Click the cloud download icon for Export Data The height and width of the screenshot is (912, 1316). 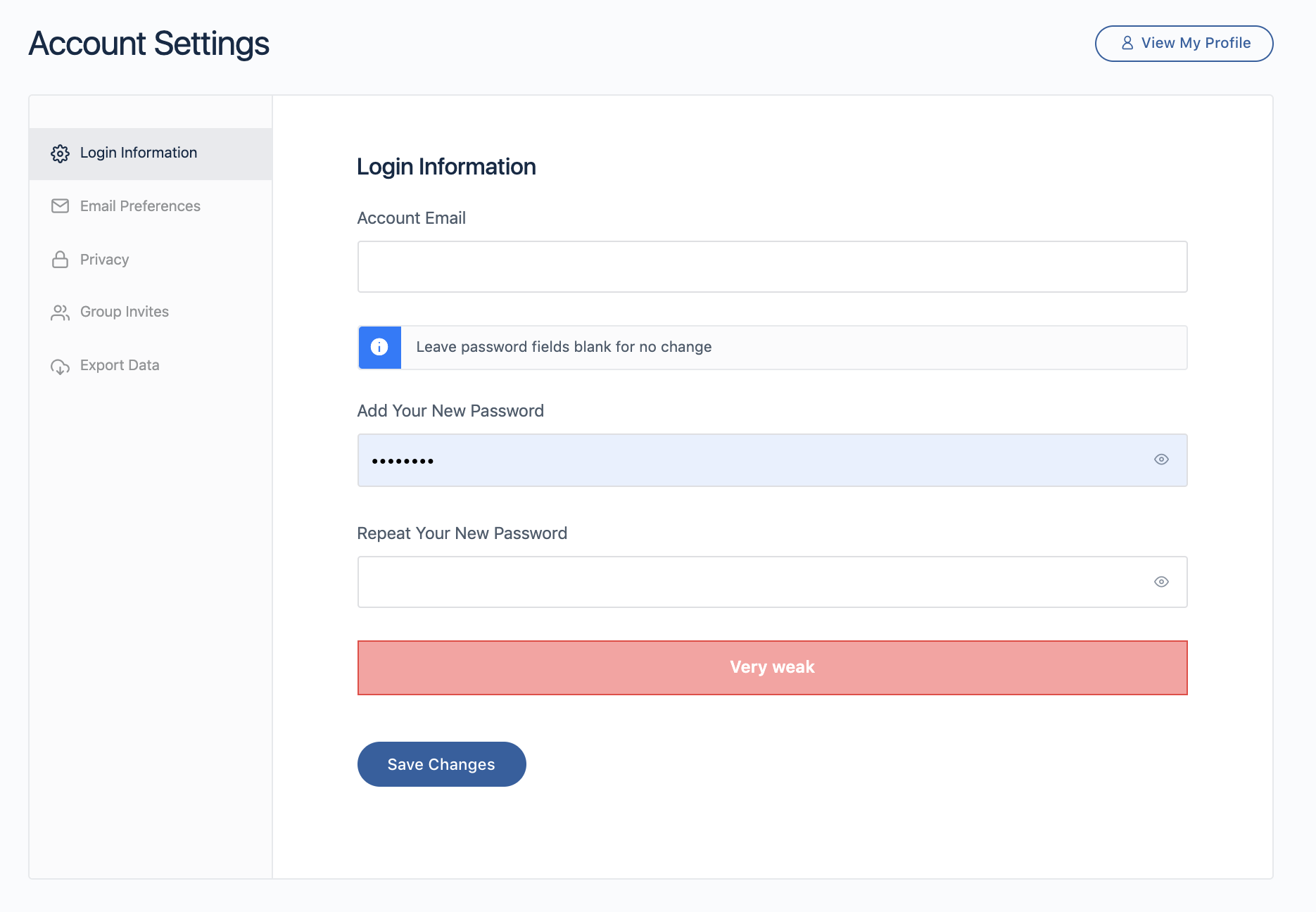point(61,366)
